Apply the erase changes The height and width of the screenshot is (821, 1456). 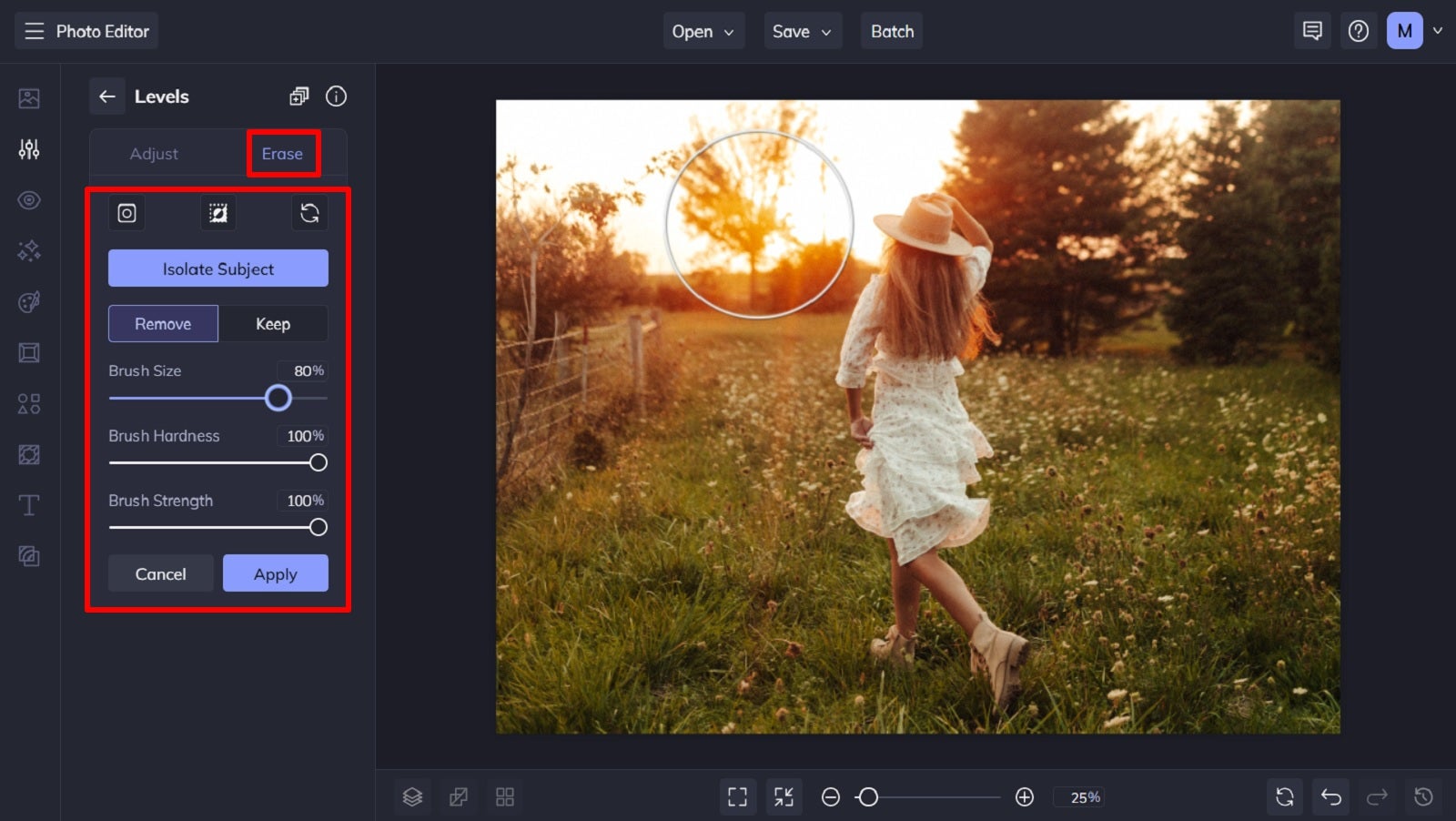[x=275, y=573]
